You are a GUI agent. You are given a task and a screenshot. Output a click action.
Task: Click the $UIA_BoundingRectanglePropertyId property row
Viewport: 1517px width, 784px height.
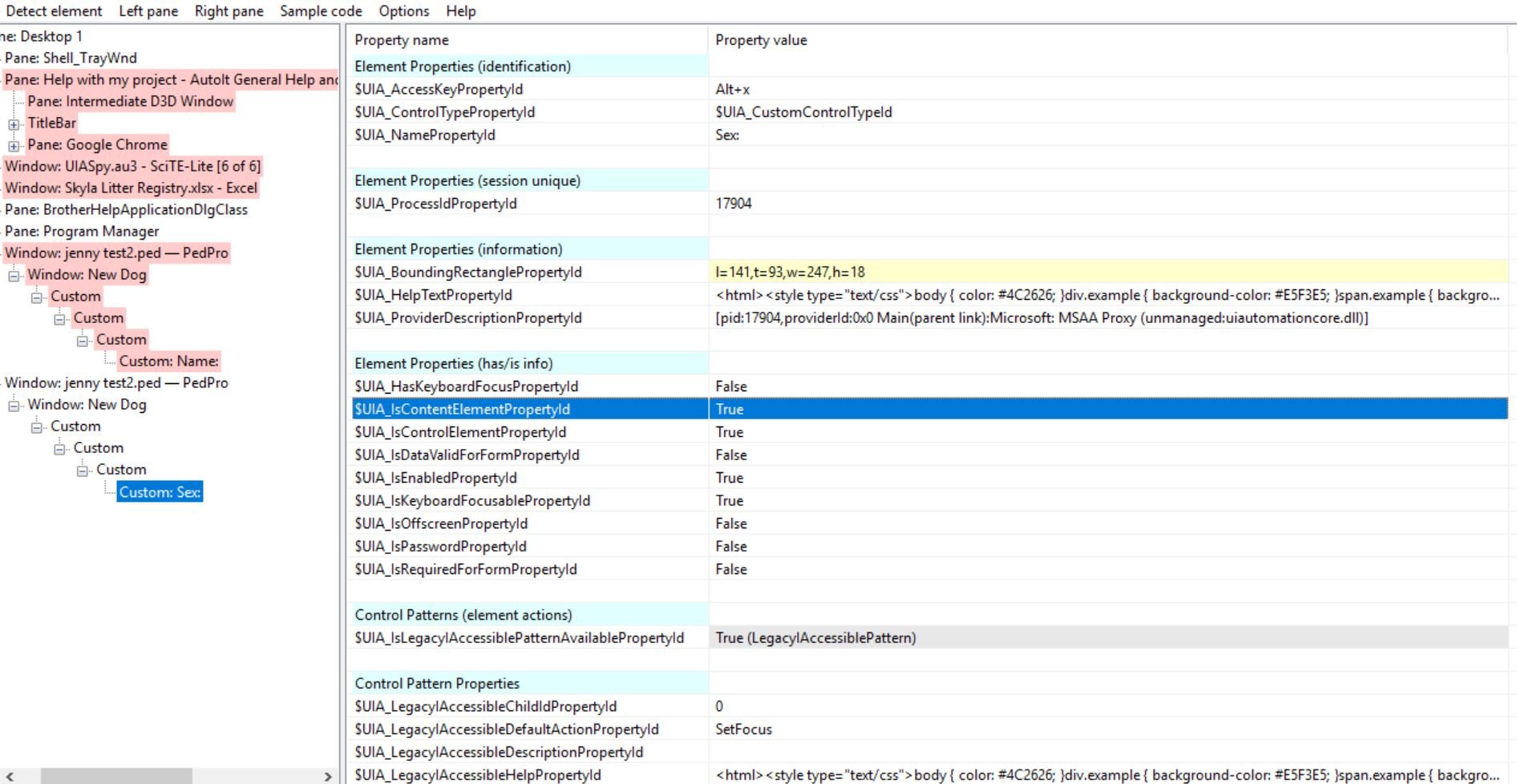point(468,272)
